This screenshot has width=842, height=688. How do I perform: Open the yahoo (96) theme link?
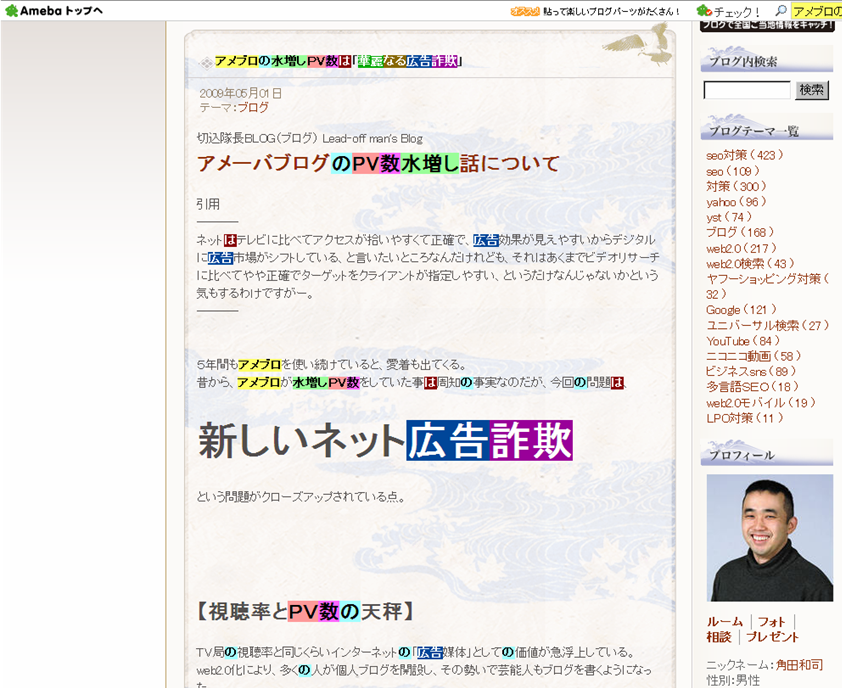[736, 202]
